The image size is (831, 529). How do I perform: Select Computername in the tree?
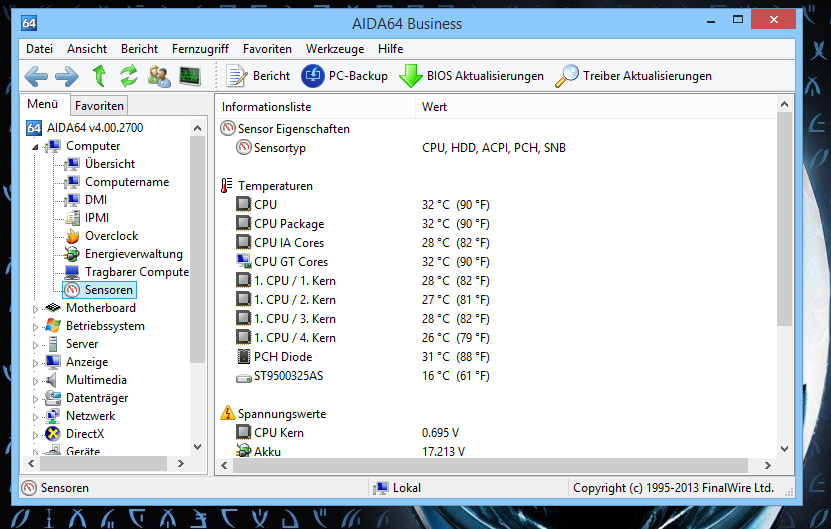127,182
